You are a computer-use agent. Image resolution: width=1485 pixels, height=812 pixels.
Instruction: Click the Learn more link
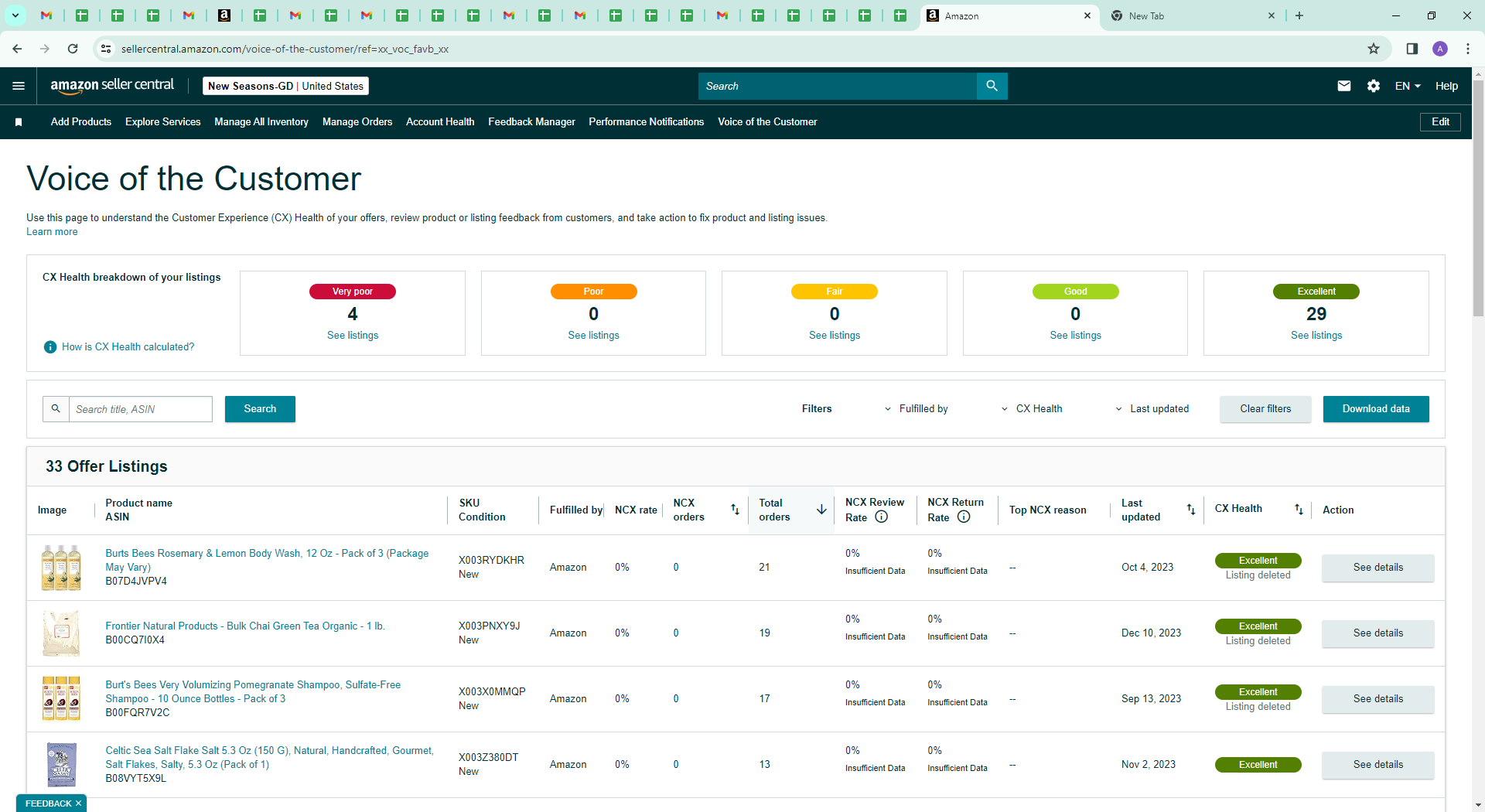[52, 232]
